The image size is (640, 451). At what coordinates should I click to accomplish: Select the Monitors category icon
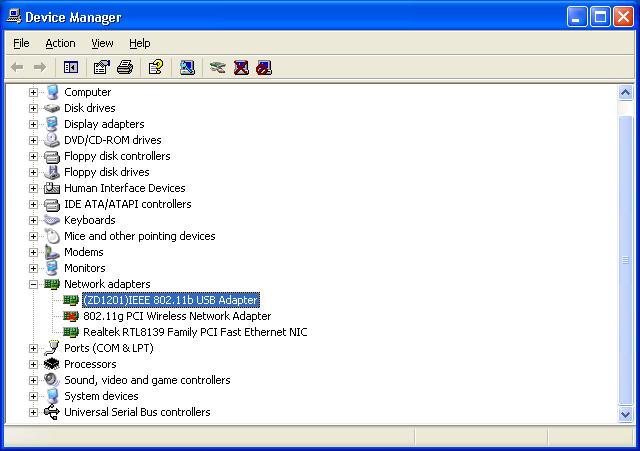coord(52,268)
